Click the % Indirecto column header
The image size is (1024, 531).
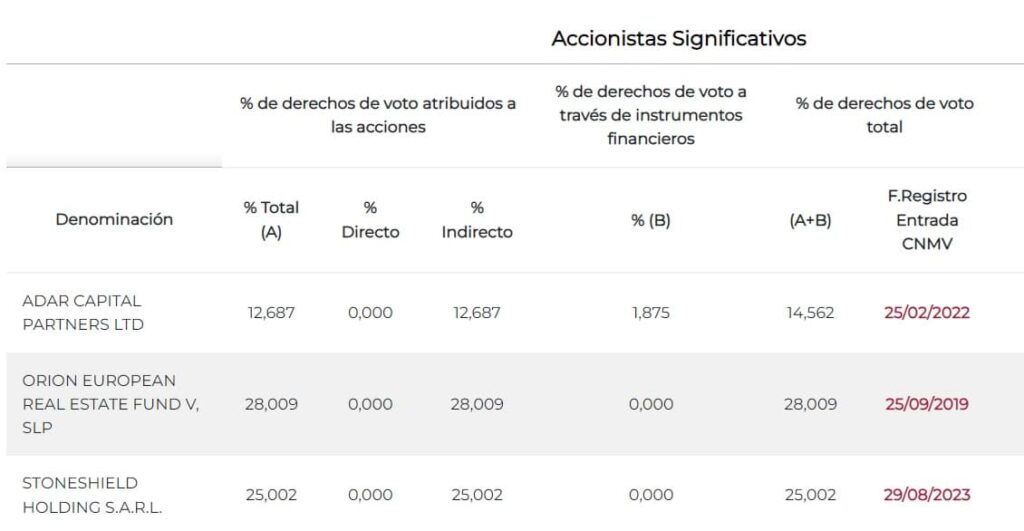pos(477,219)
